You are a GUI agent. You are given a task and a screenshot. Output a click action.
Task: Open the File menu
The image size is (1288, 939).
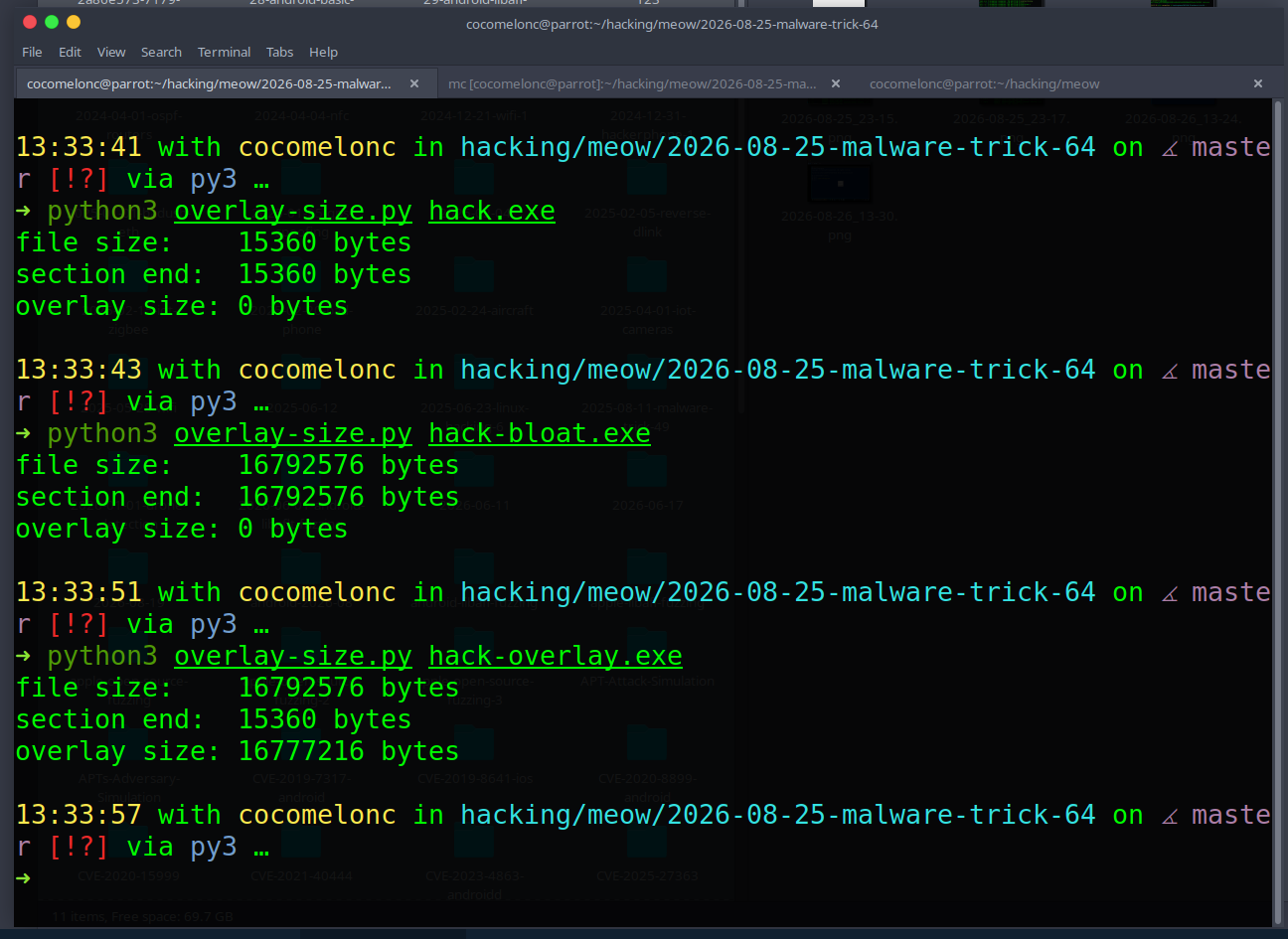(x=32, y=52)
